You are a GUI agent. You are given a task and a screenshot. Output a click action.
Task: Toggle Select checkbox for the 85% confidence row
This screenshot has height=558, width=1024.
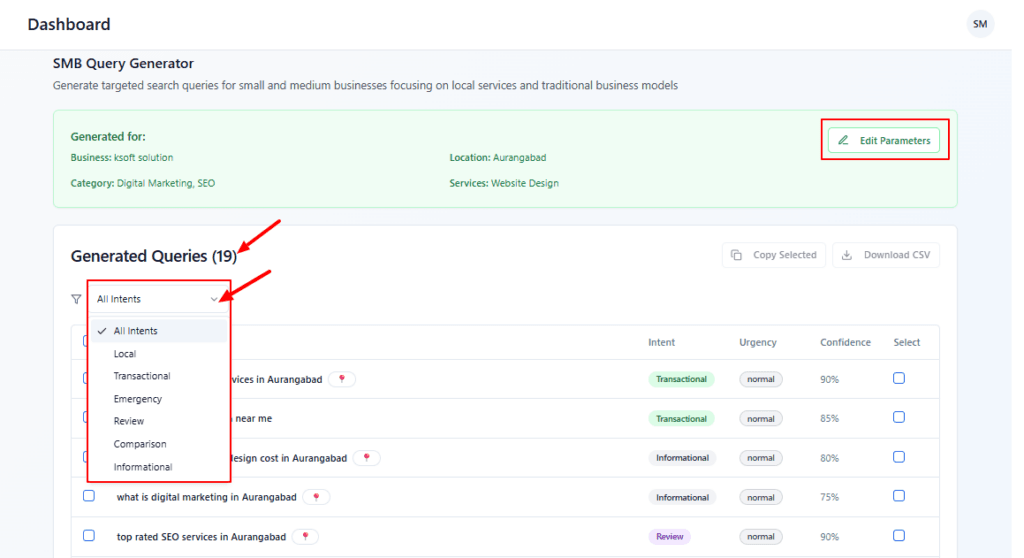coord(898,417)
